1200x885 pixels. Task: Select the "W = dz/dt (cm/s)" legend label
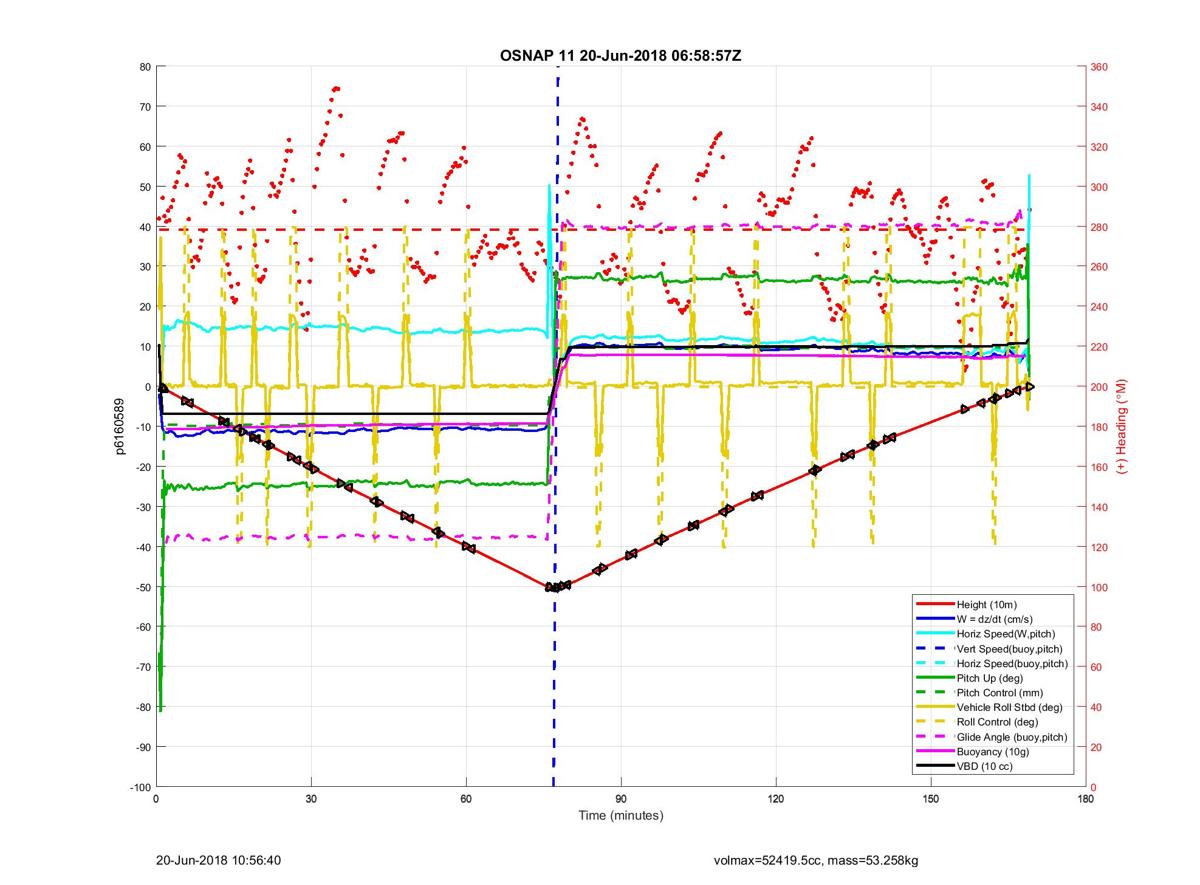pos(995,619)
